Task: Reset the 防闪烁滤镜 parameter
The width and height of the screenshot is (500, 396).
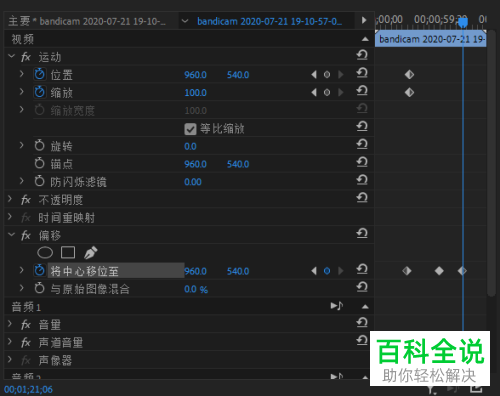Action: (362, 180)
